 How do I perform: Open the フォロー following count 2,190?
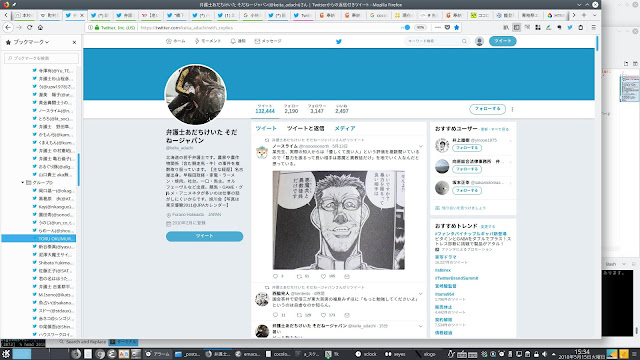tap(291, 109)
